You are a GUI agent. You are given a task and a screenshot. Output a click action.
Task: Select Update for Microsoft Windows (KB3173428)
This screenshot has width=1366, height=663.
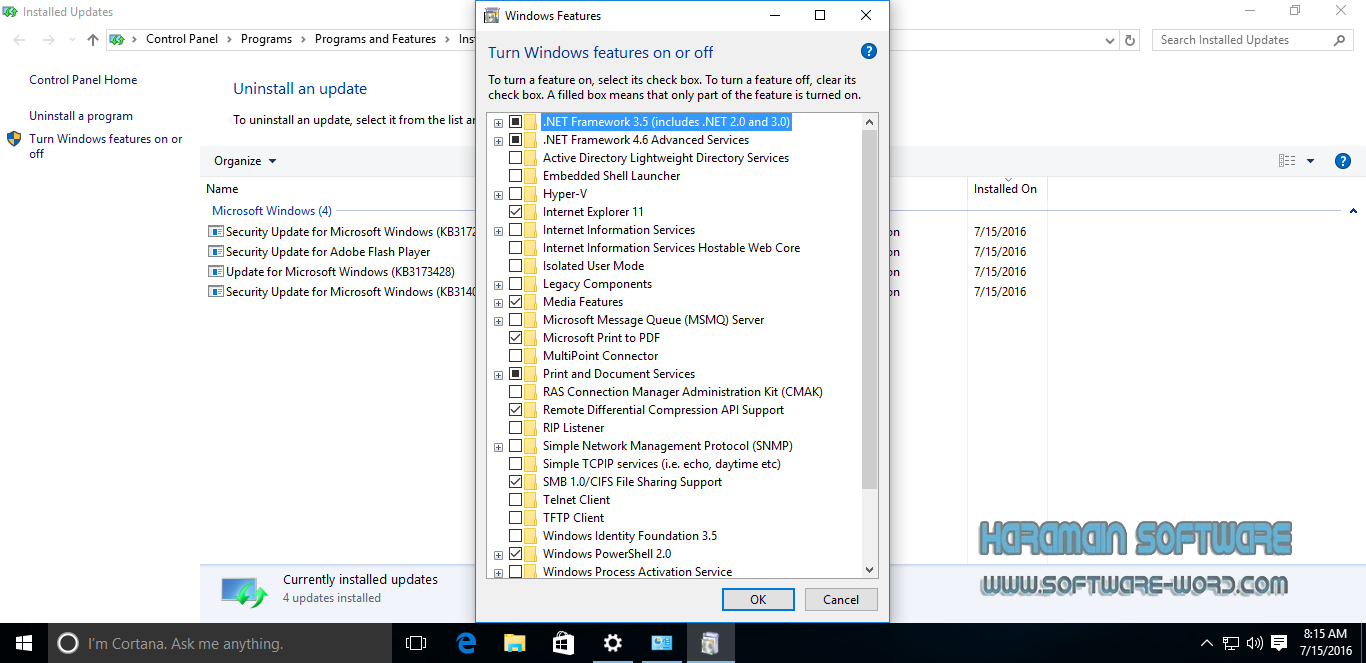pyautogui.click(x=340, y=272)
